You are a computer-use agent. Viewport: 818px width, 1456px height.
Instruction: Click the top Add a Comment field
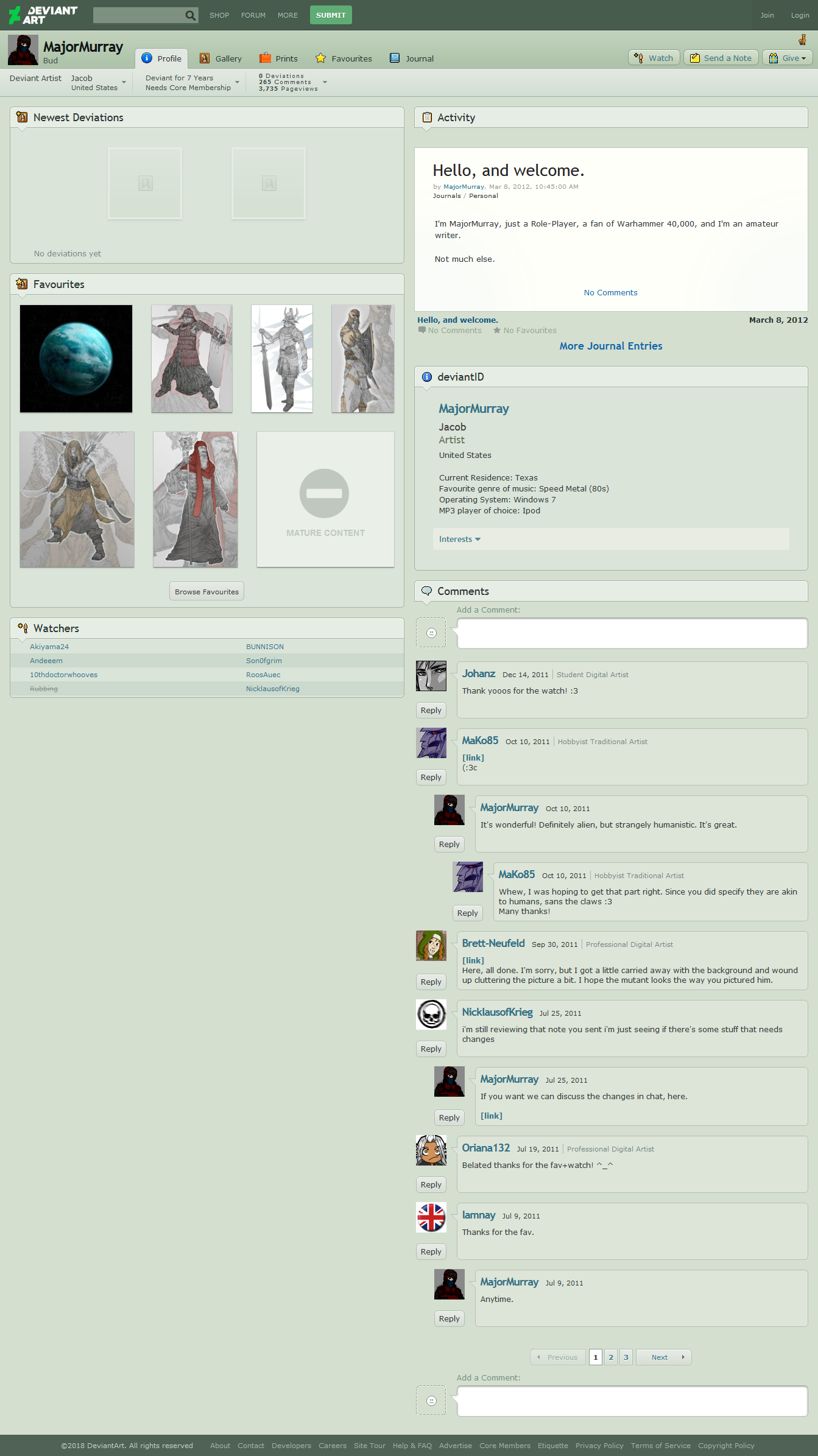(x=632, y=633)
